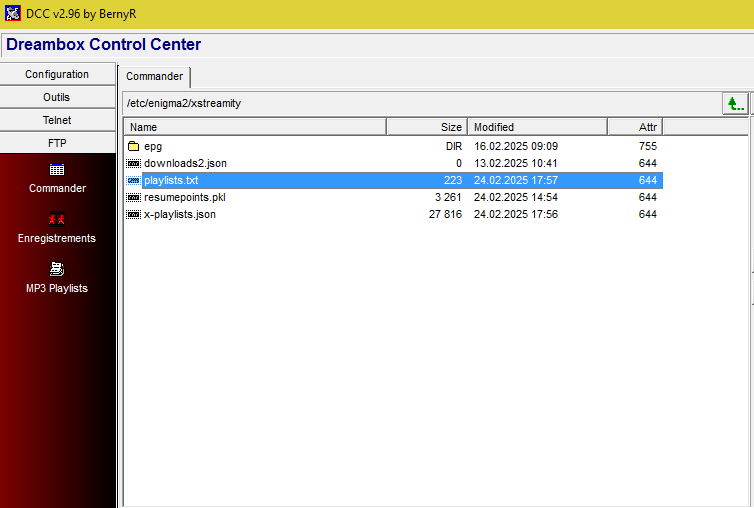Click the 223 size value
Screen dimensions: 754x508
(x=453, y=180)
